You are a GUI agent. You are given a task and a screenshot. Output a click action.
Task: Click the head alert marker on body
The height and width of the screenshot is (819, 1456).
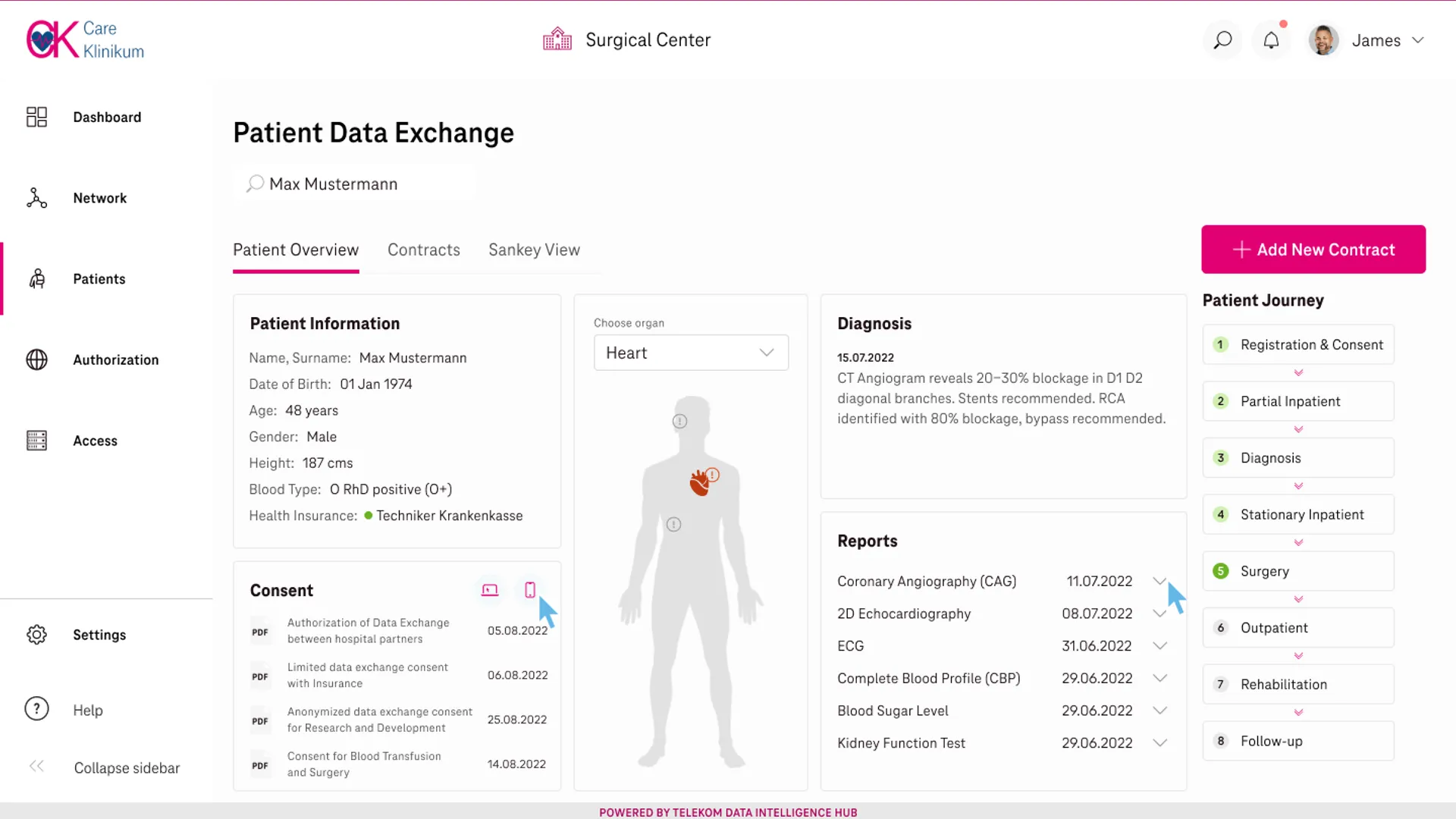[x=679, y=421]
